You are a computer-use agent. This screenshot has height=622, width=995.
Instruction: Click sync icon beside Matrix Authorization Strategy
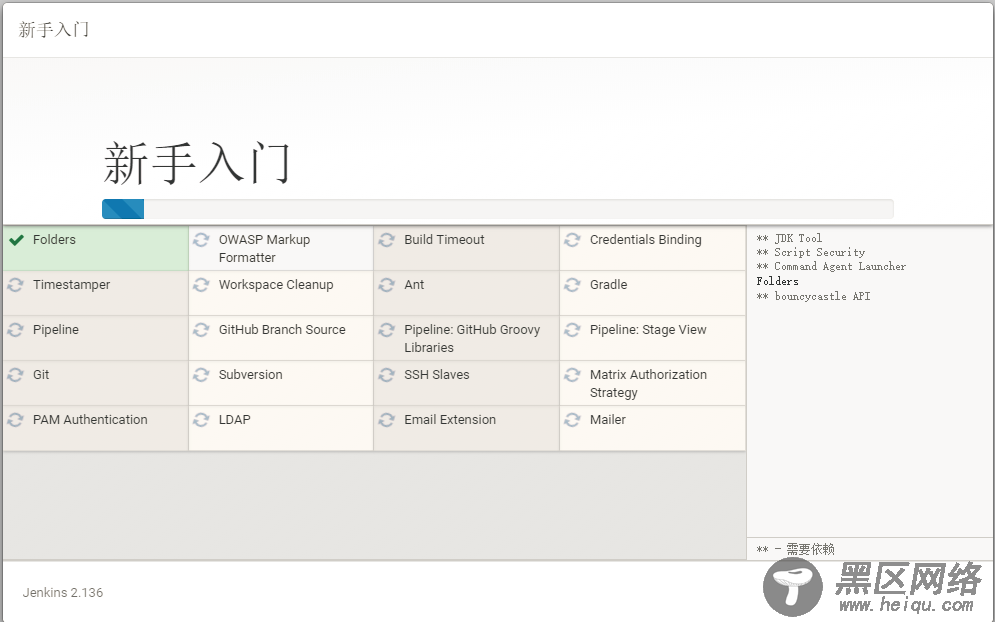point(572,375)
